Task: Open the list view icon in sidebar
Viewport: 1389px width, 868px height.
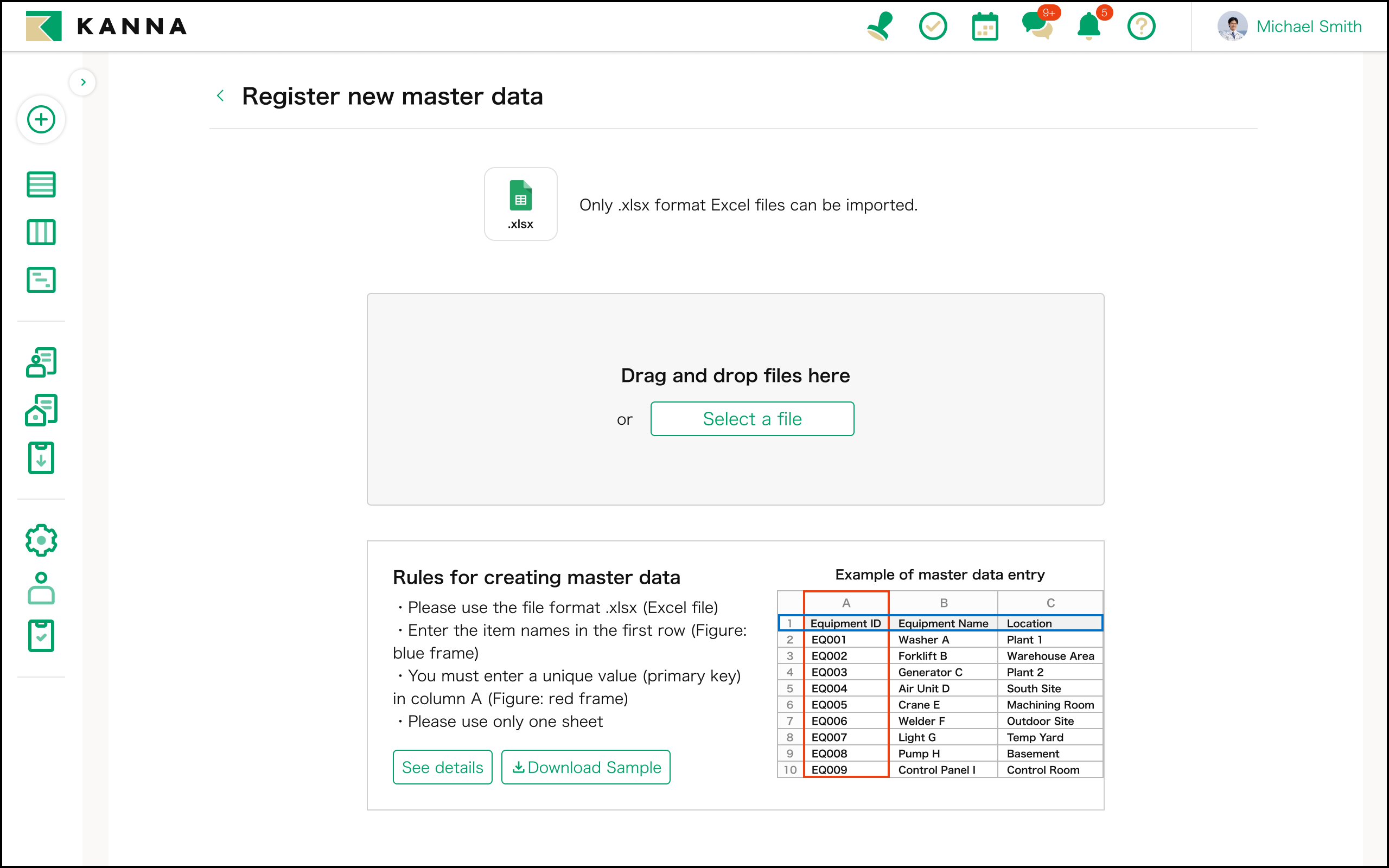Action: coord(41,184)
